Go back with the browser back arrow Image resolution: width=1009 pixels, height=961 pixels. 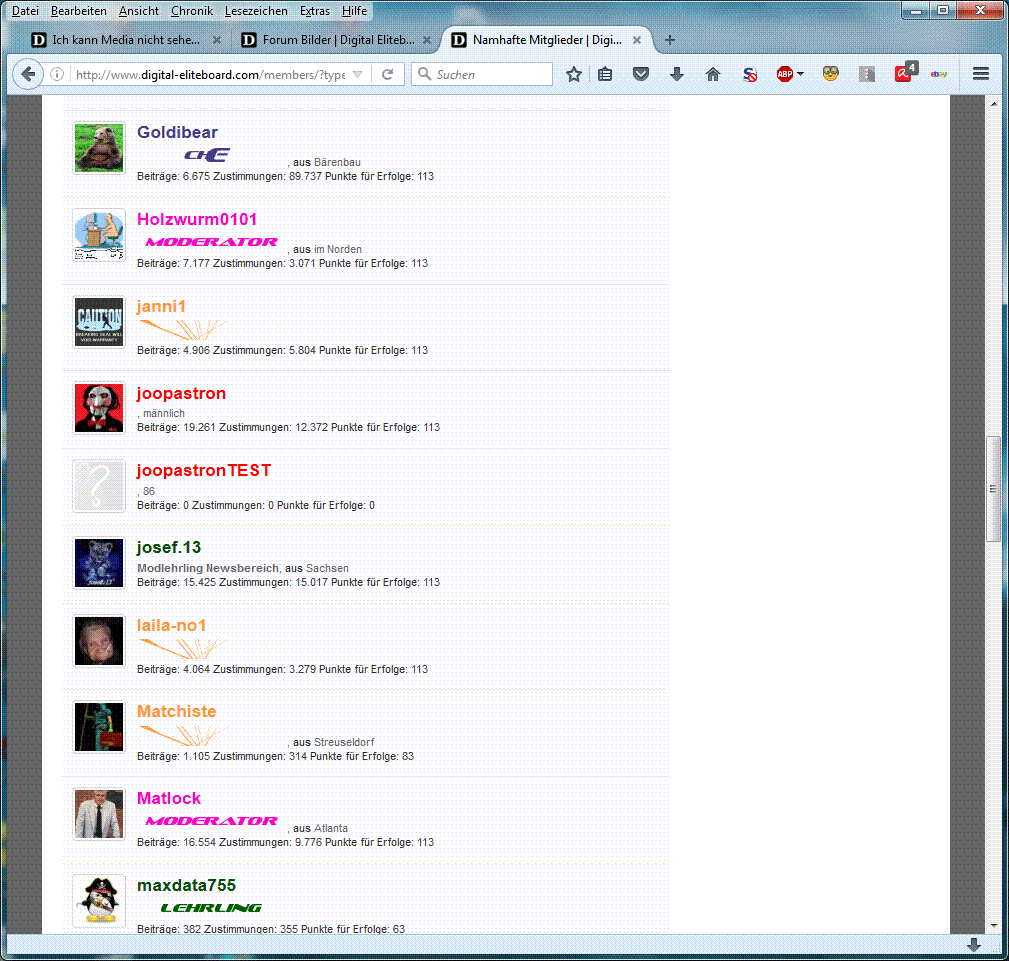(28, 74)
